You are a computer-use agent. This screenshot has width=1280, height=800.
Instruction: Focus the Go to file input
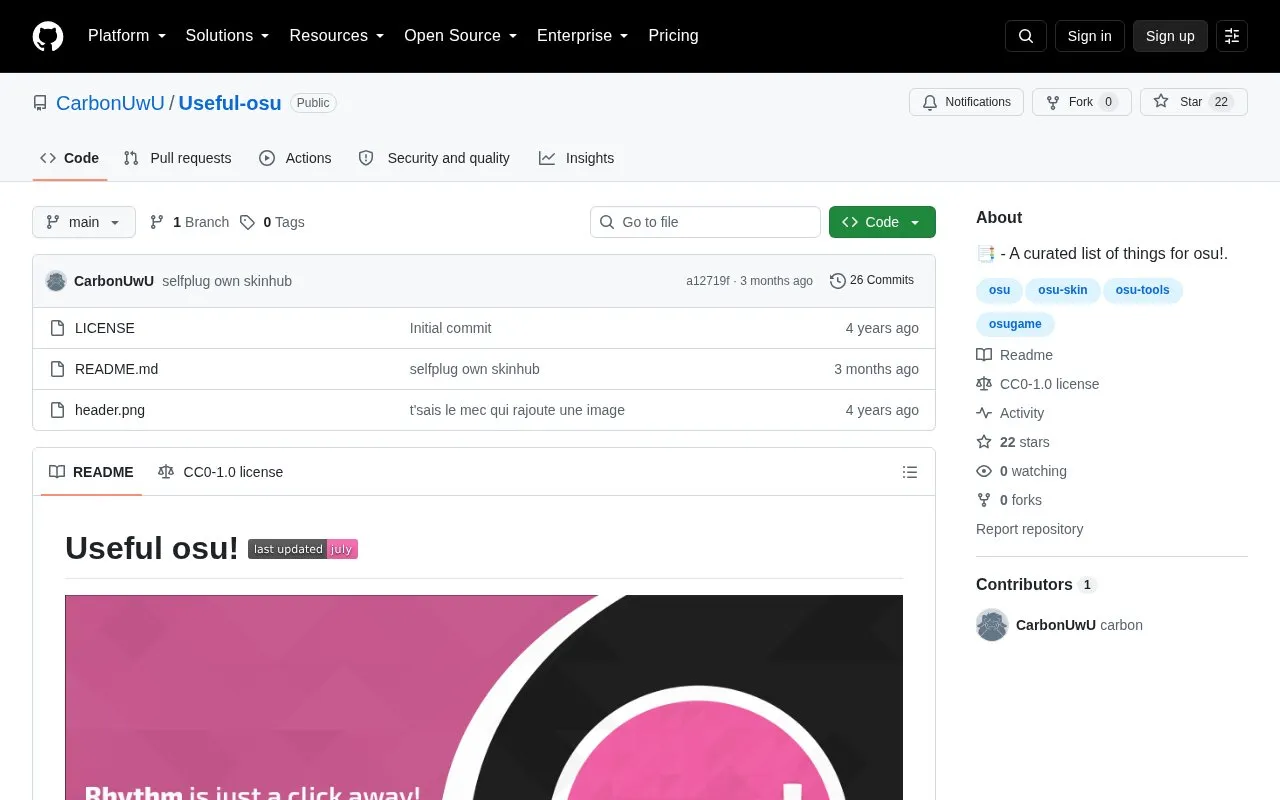[705, 222]
